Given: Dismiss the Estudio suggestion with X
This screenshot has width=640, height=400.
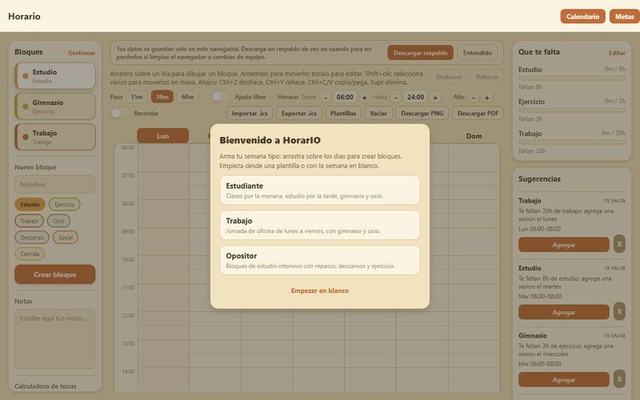Looking at the screenshot, I should 619,311.
